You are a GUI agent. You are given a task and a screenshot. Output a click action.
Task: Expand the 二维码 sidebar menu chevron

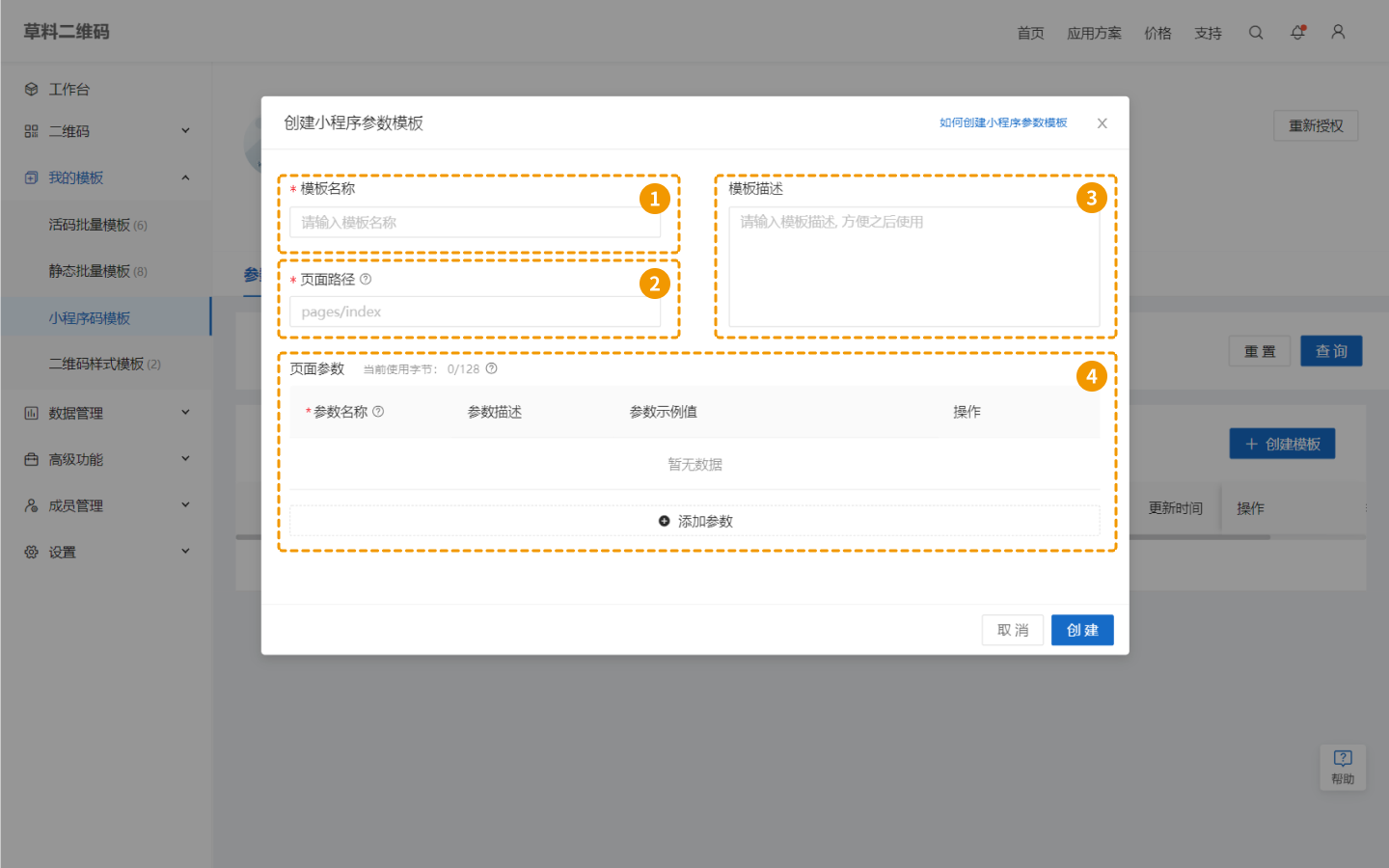[x=185, y=130]
